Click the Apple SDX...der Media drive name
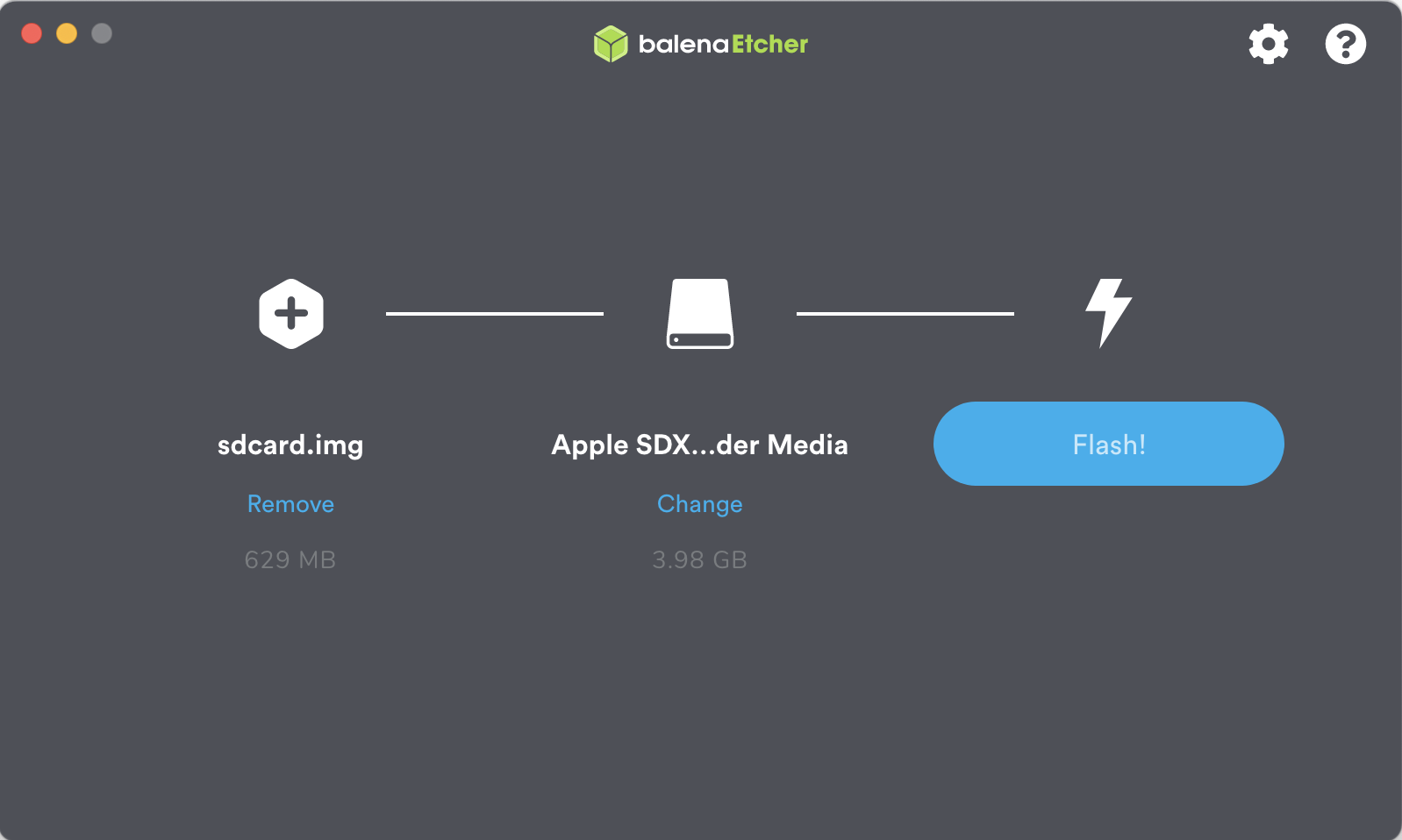The image size is (1402, 840). click(x=699, y=445)
